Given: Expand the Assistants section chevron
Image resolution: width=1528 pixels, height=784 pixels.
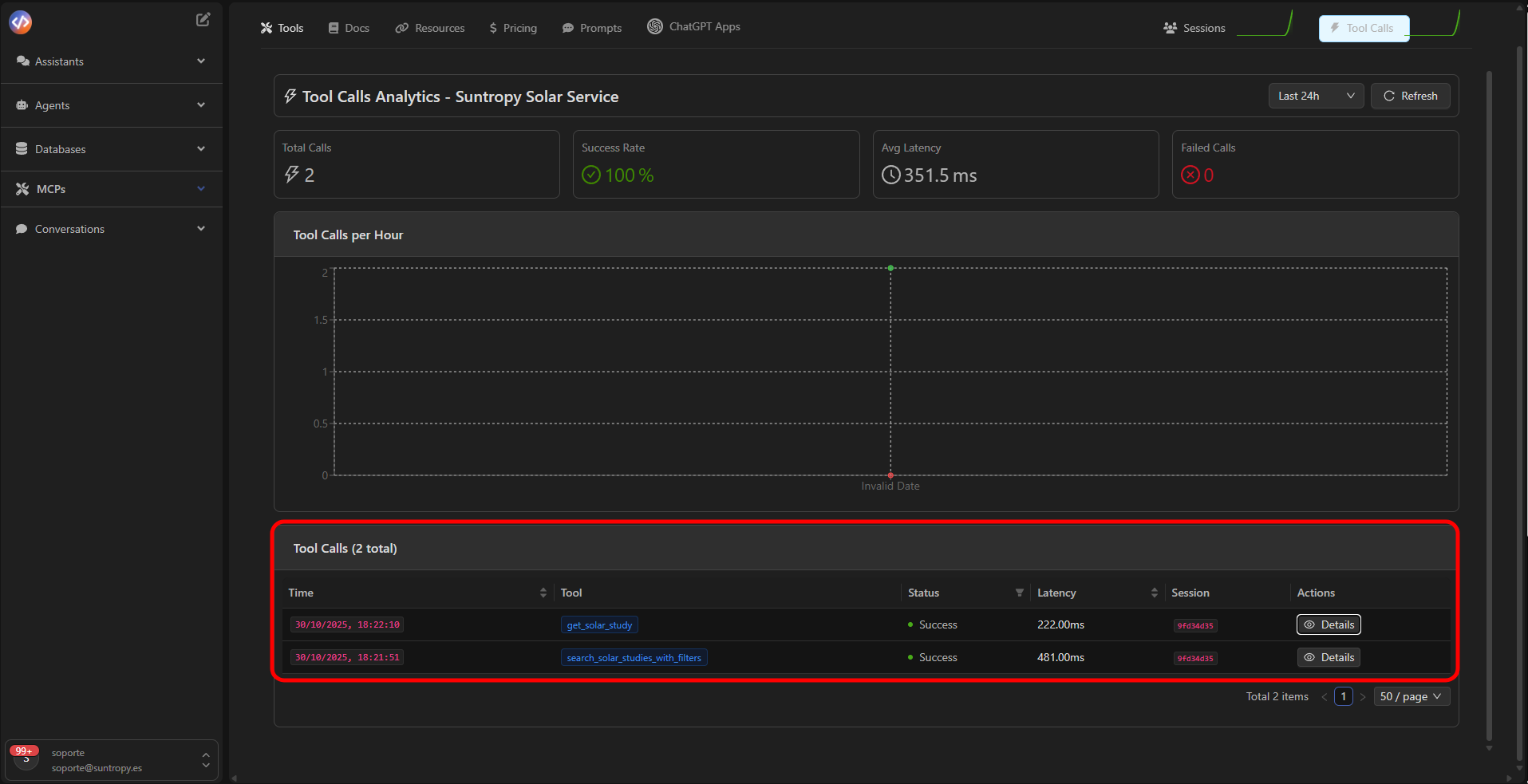Looking at the screenshot, I should (x=201, y=61).
